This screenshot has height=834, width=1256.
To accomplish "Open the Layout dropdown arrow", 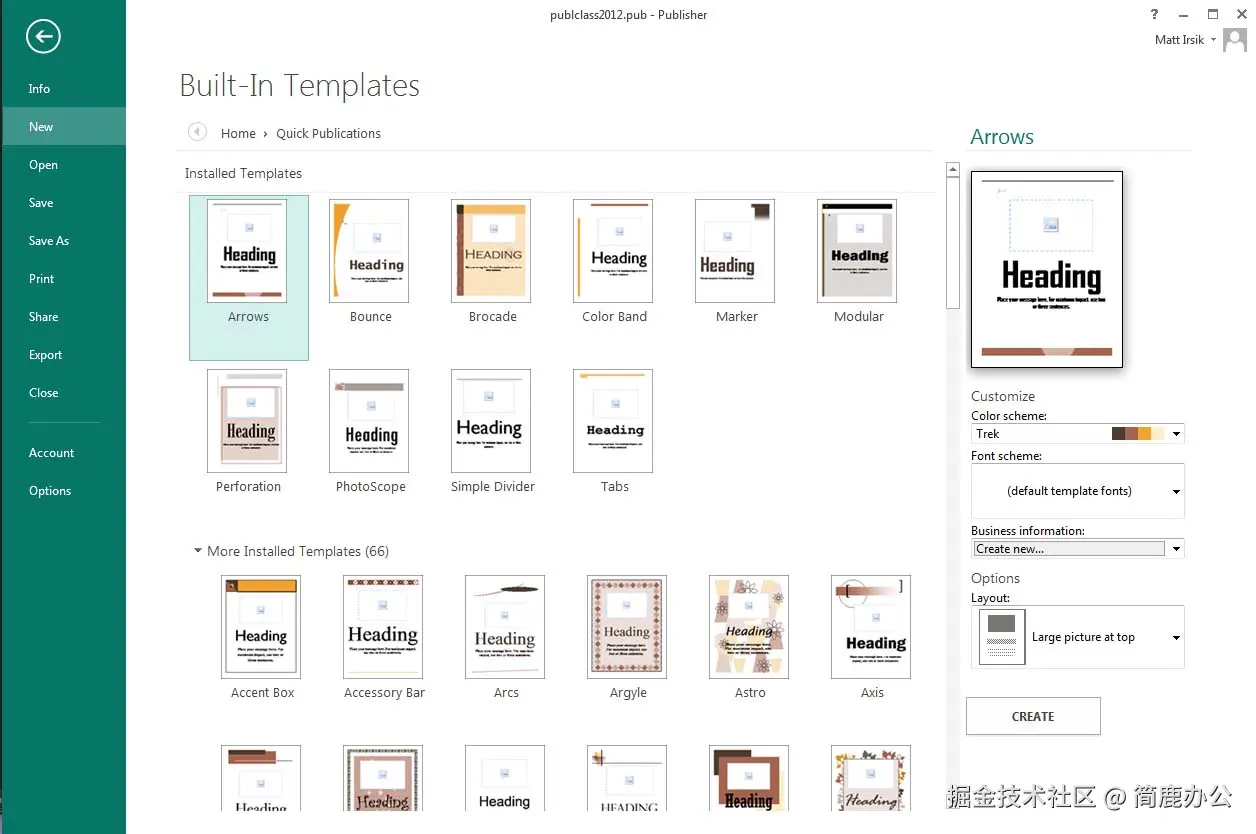I will tap(1176, 638).
